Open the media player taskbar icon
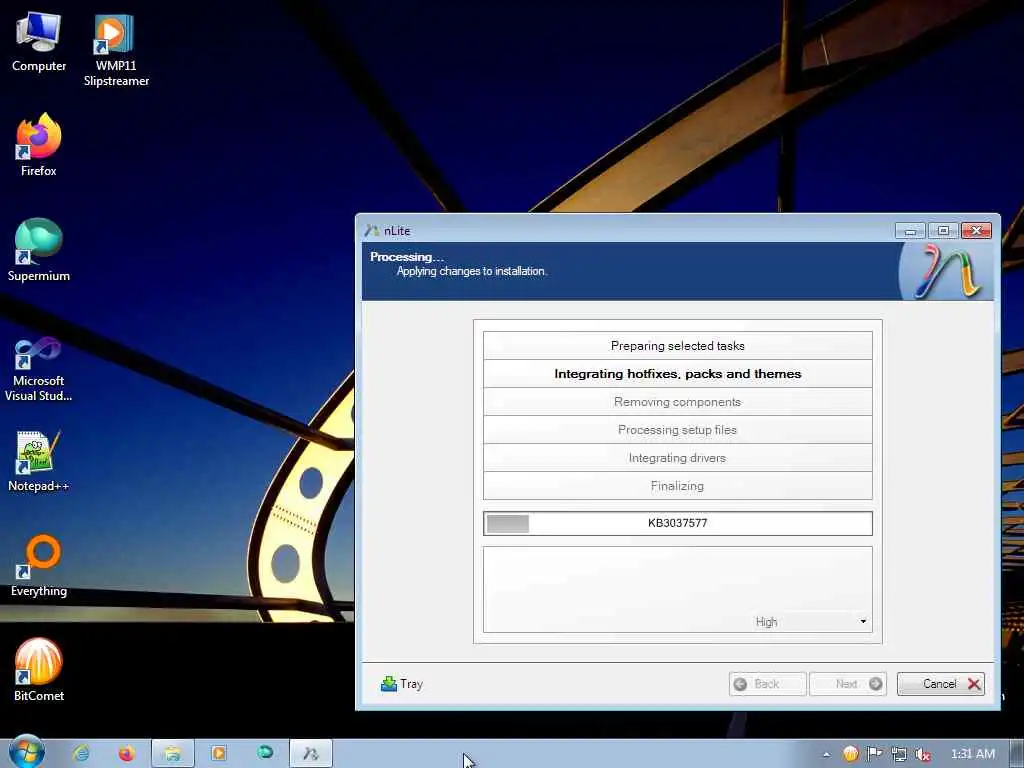The height and width of the screenshot is (768, 1024). tap(219, 754)
